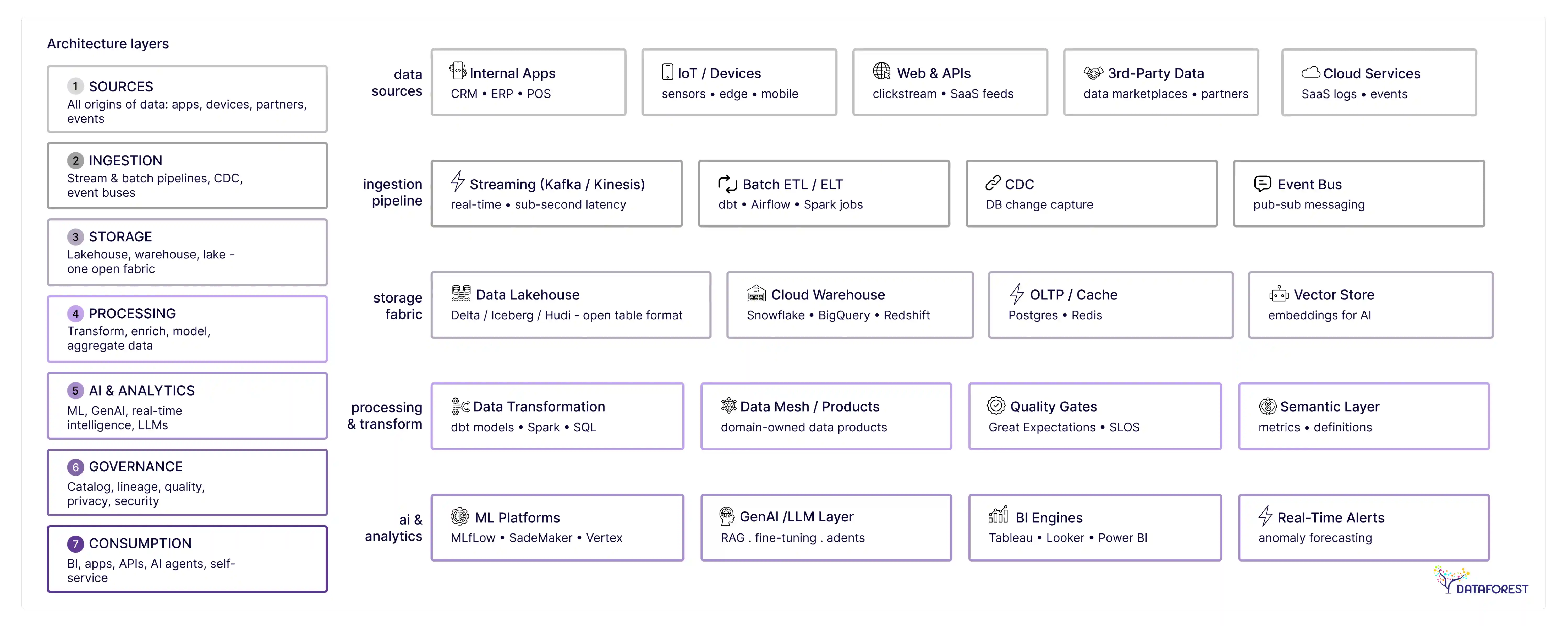Click the handshake icon on 3rd-Party Data
Screen dimensions: 1568x626
coord(1093,72)
